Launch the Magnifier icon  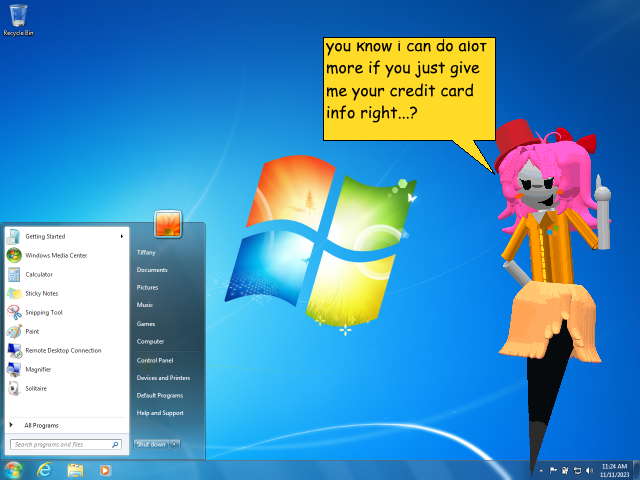[x=14, y=369]
